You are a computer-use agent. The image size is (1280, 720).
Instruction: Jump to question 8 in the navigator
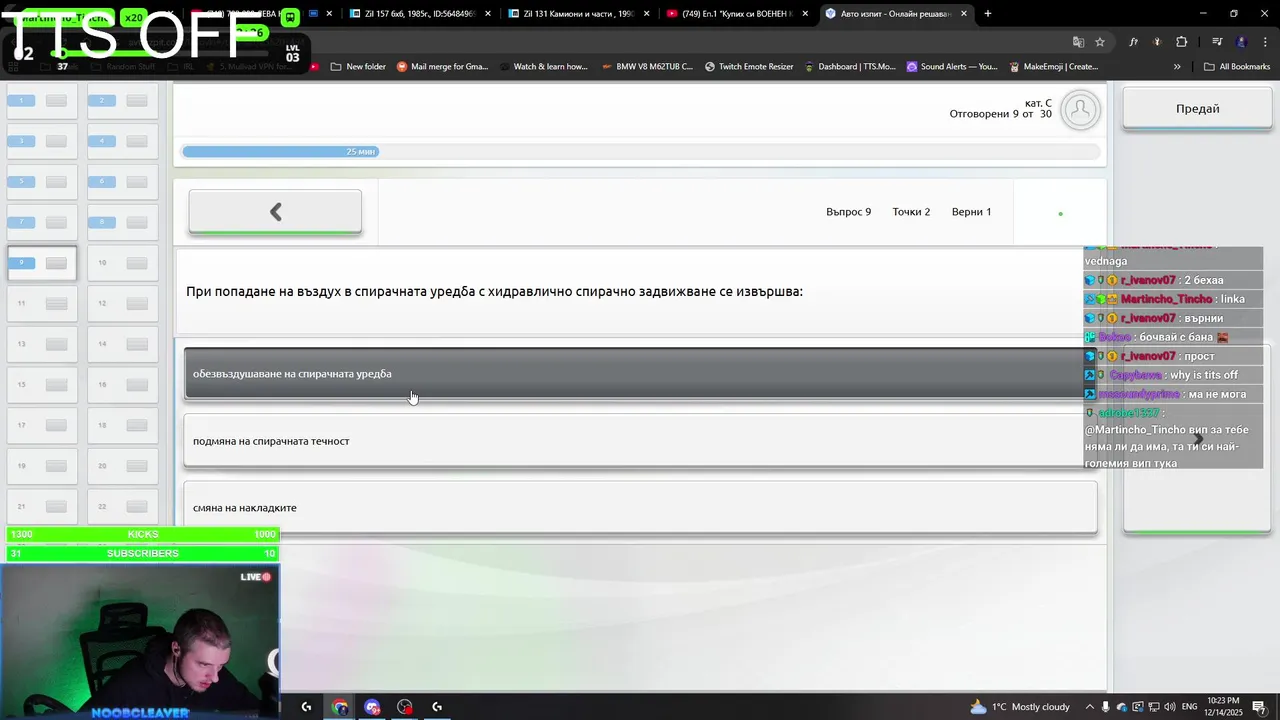(x=122, y=222)
